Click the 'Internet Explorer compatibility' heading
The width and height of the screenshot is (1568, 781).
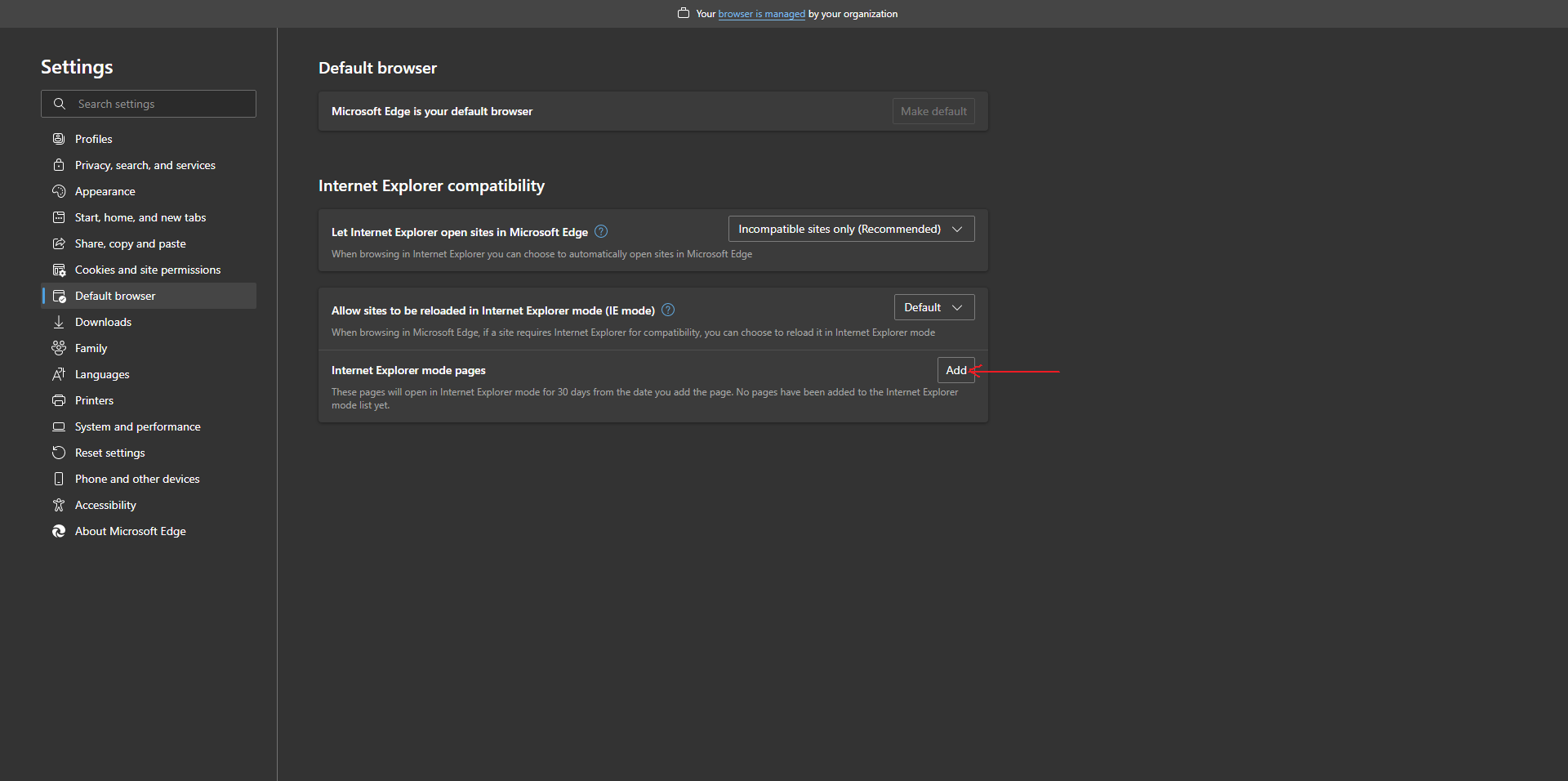pos(431,185)
